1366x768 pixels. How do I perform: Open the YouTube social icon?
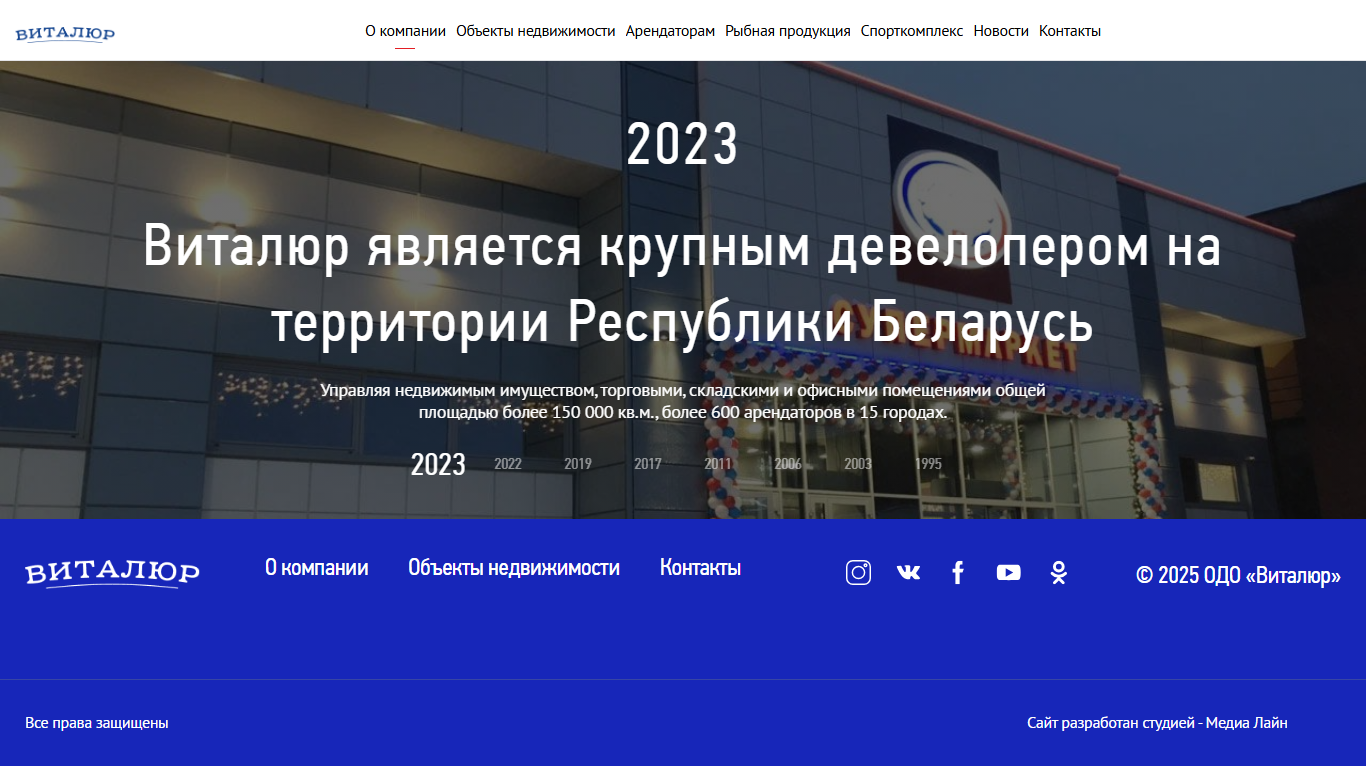pyautogui.click(x=1008, y=572)
